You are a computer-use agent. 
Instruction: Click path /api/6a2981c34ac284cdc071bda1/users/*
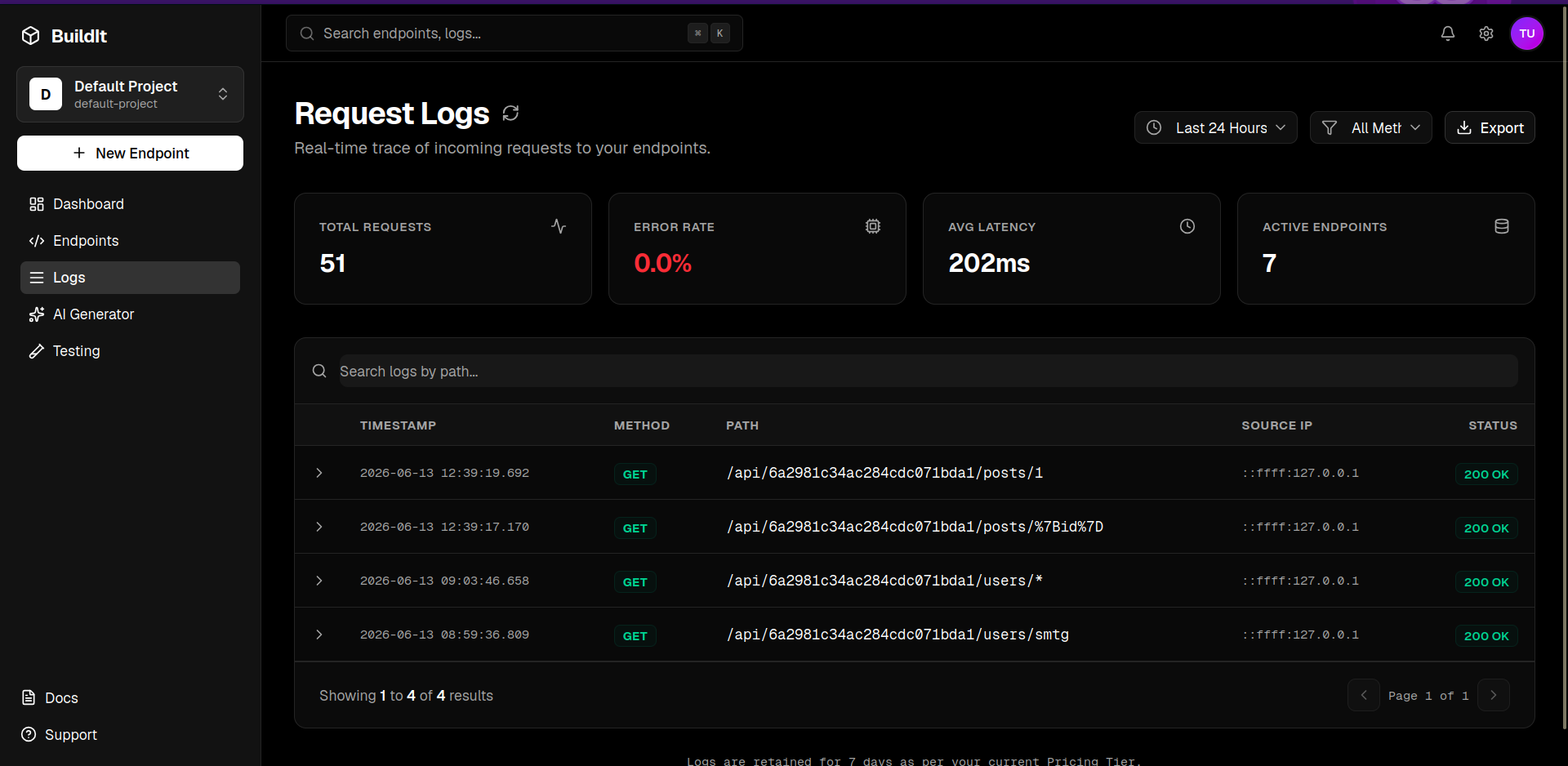(884, 581)
